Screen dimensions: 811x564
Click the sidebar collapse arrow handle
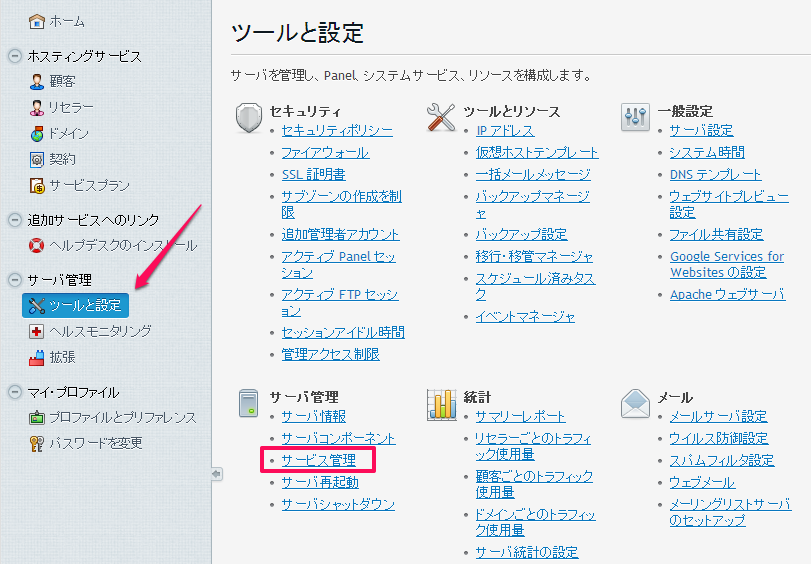[216, 473]
